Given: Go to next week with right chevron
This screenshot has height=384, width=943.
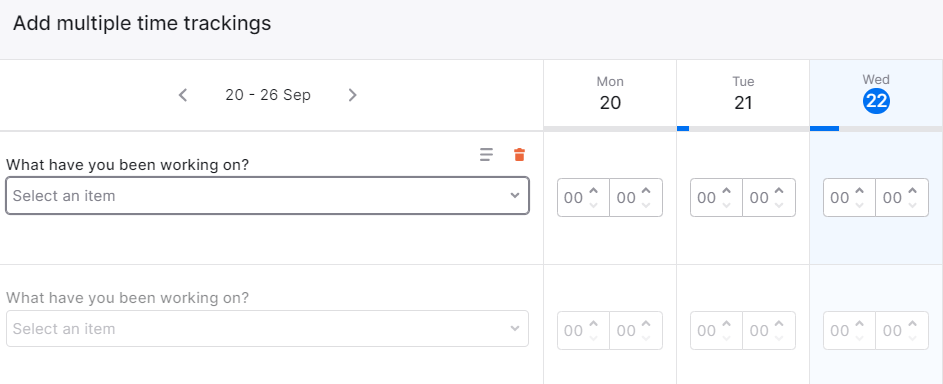Looking at the screenshot, I should (352, 95).
